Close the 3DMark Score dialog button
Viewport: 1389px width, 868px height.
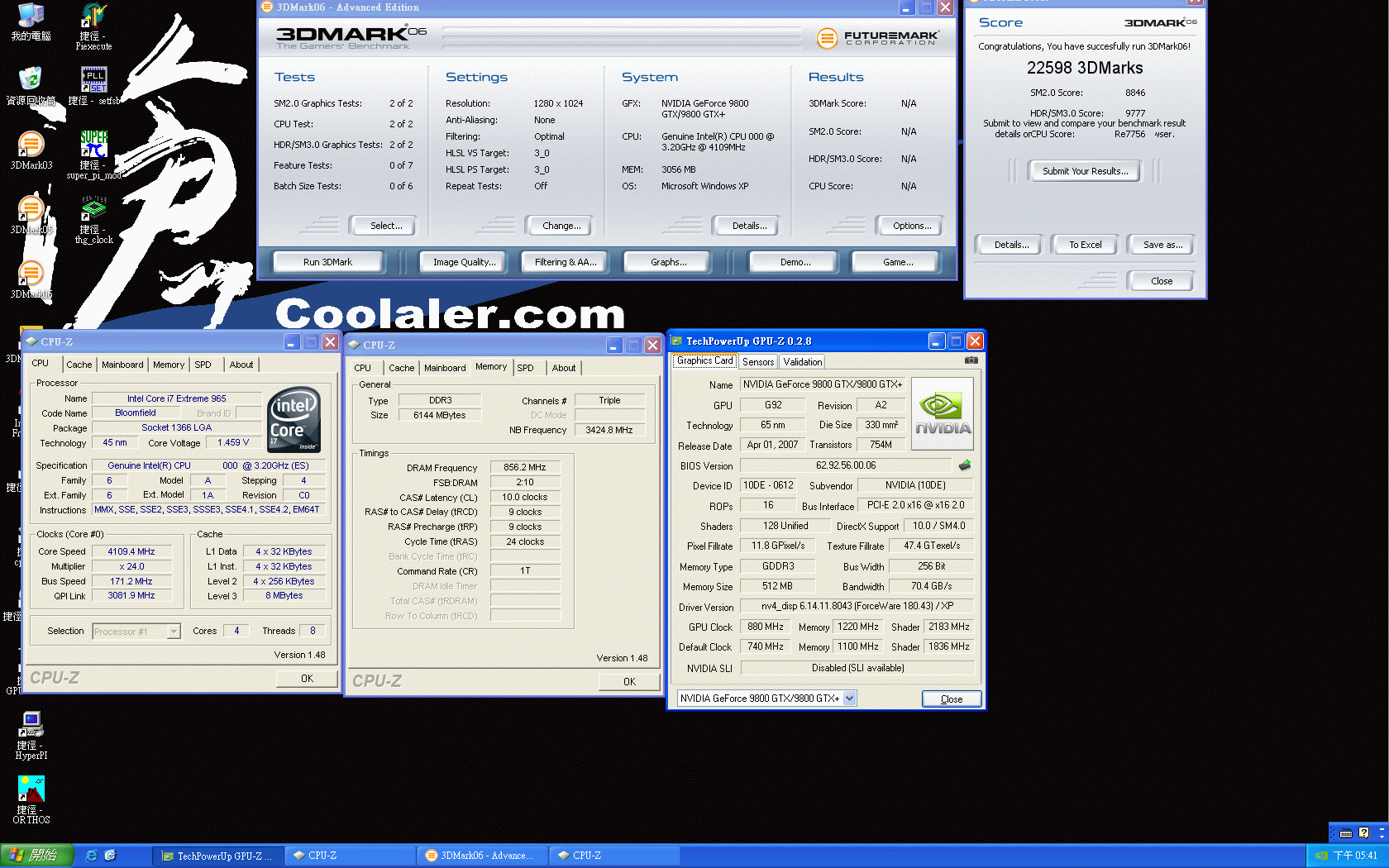pyautogui.click(x=1161, y=281)
